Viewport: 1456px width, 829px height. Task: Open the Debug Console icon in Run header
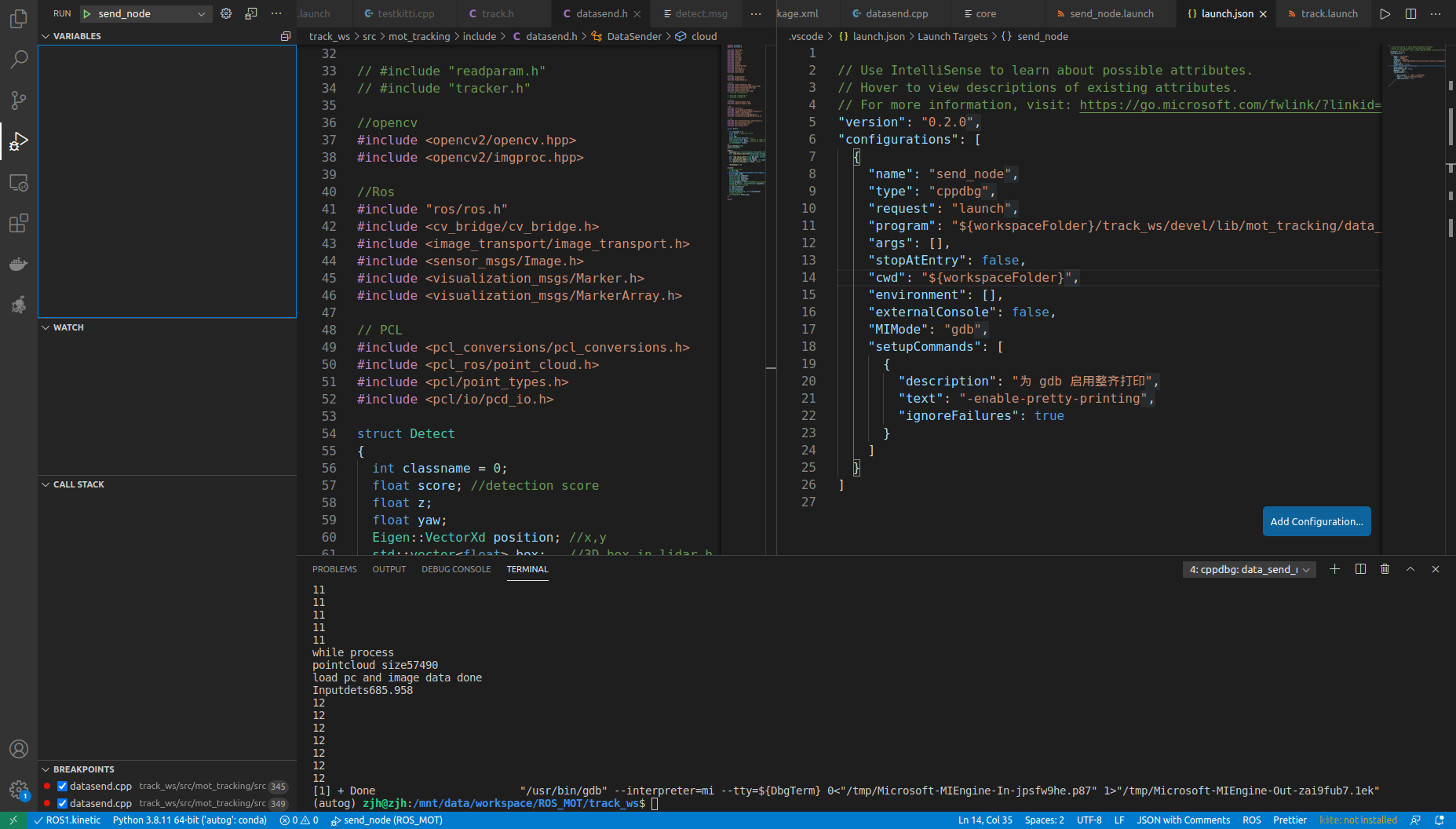tap(251, 13)
